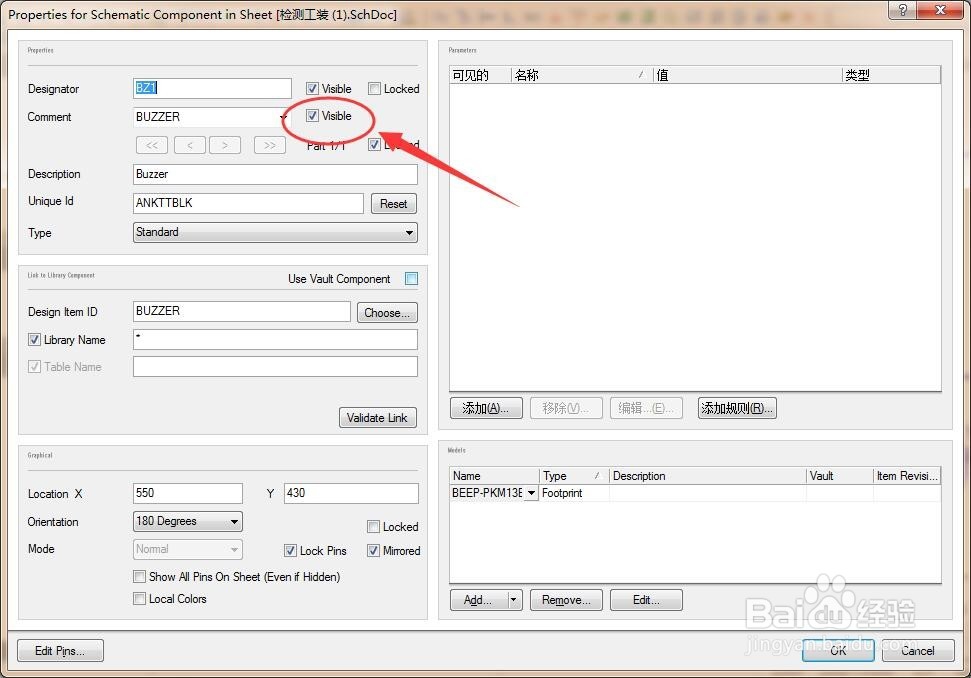Focus the Designator BZ1 field

click(x=212, y=88)
